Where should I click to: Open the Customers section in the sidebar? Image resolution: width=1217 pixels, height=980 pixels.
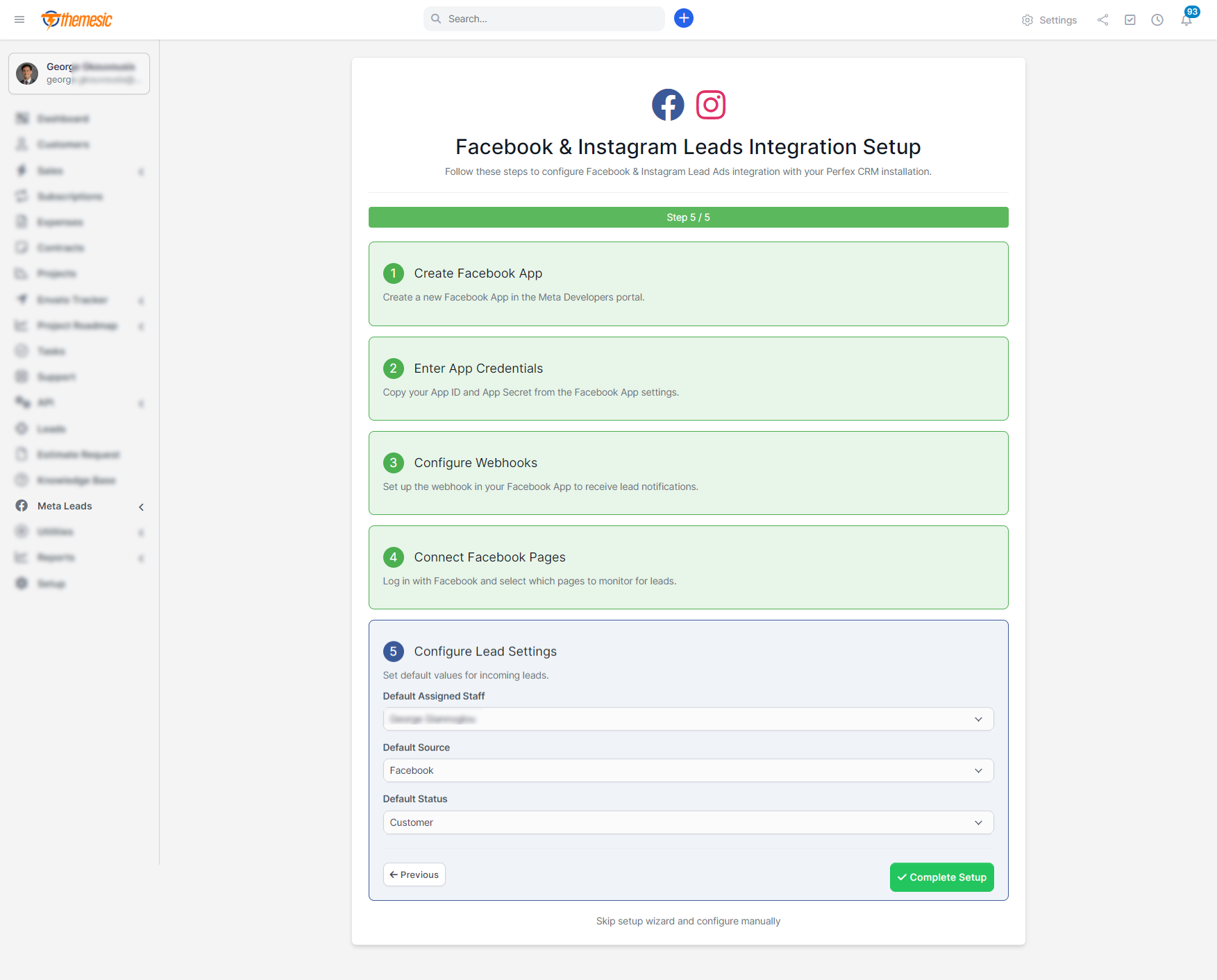(63, 144)
